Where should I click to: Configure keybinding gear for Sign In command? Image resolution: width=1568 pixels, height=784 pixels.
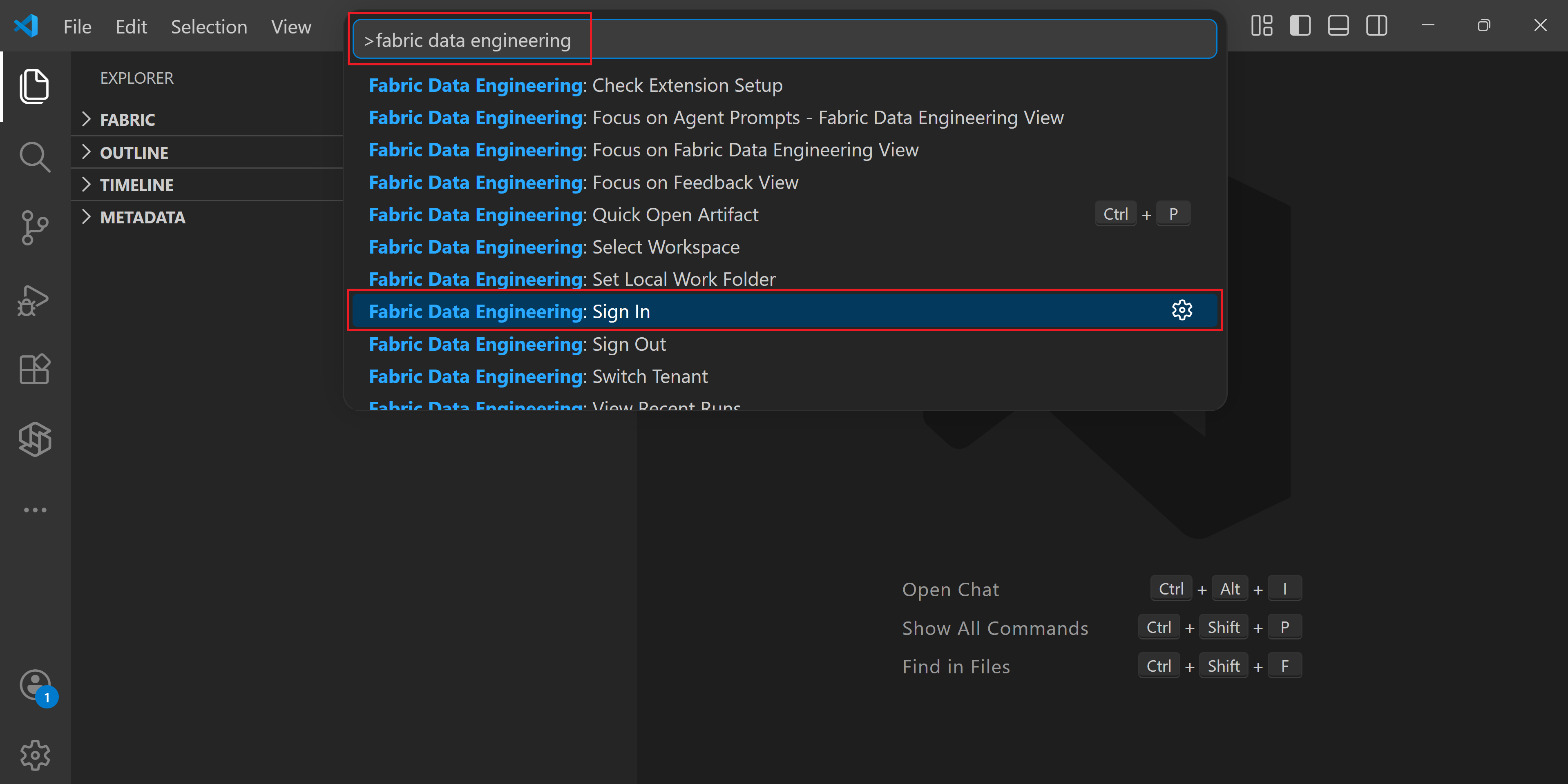1182,310
